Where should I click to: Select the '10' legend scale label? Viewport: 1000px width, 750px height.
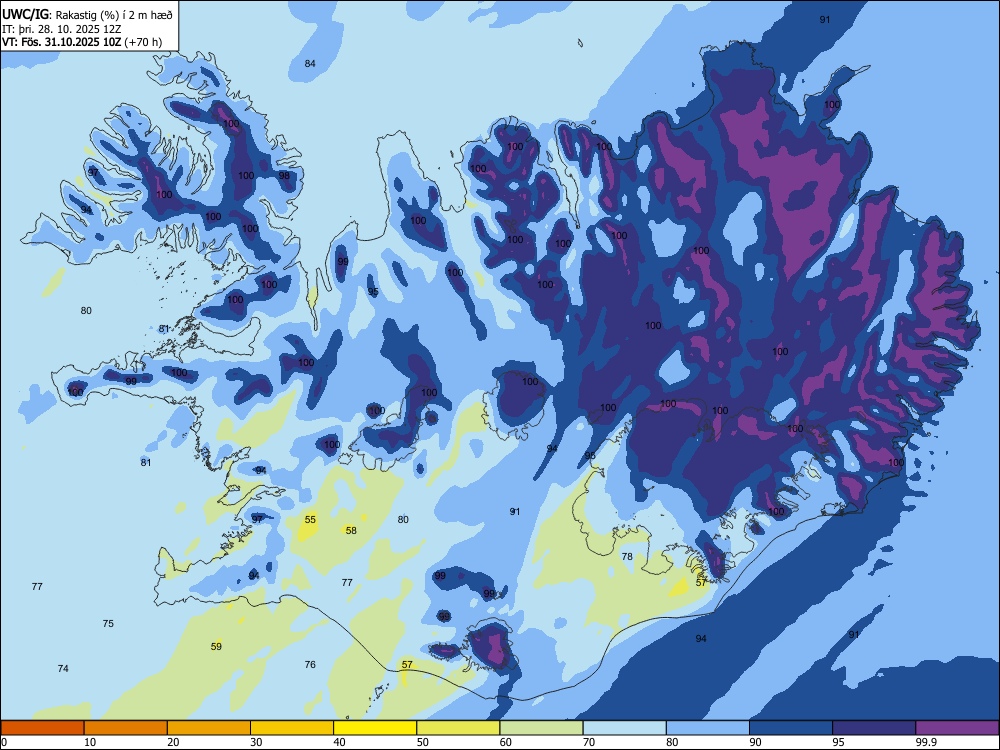(x=90, y=742)
